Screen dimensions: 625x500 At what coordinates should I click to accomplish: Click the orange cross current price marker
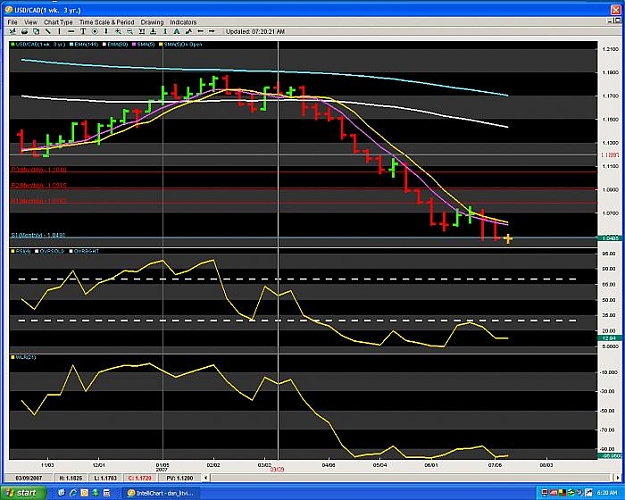coord(508,239)
